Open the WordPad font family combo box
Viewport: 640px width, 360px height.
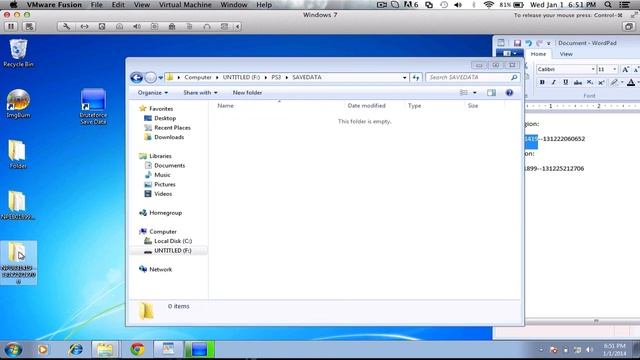(x=565, y=69)
